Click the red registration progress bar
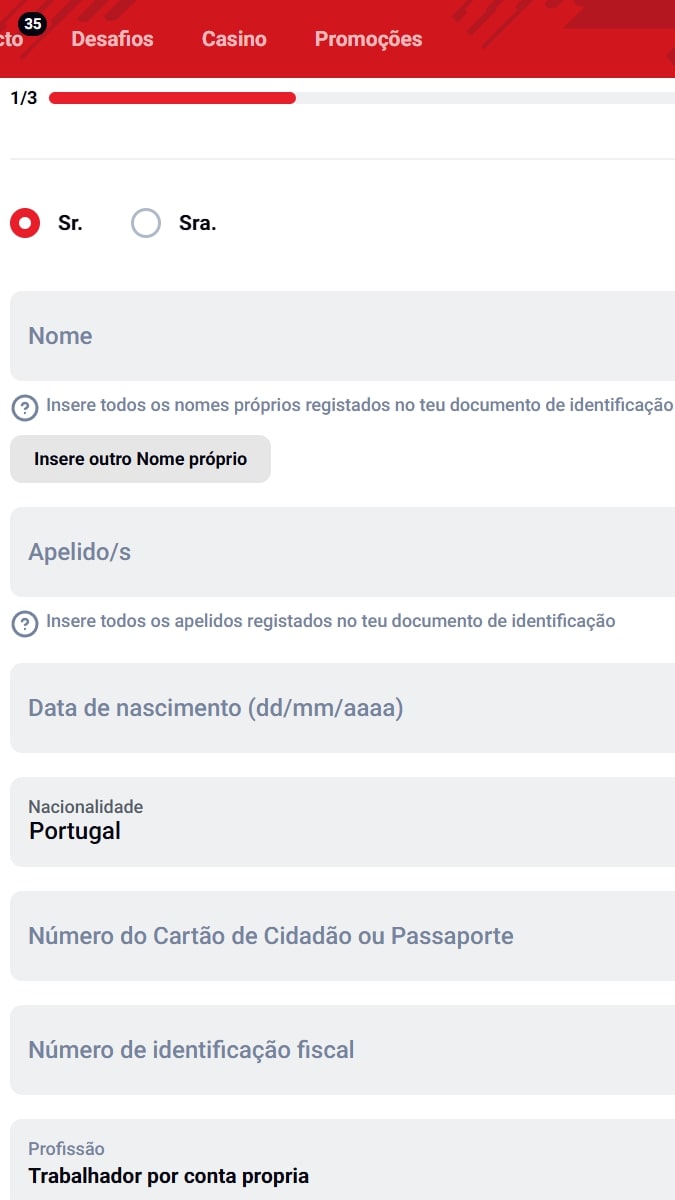This screenshot has height=1200, width=675. click(x=172, y=98)
